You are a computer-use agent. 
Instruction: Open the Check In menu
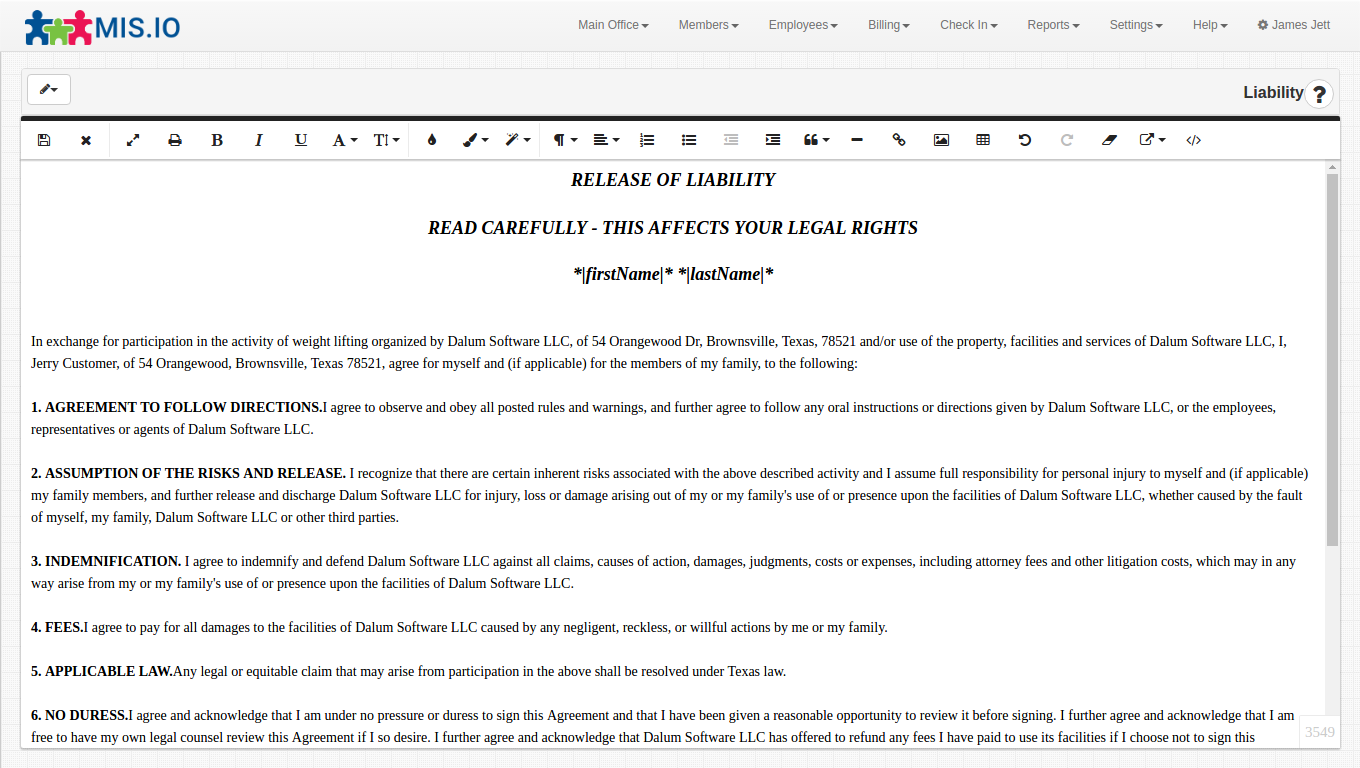[x=968, y=25]
